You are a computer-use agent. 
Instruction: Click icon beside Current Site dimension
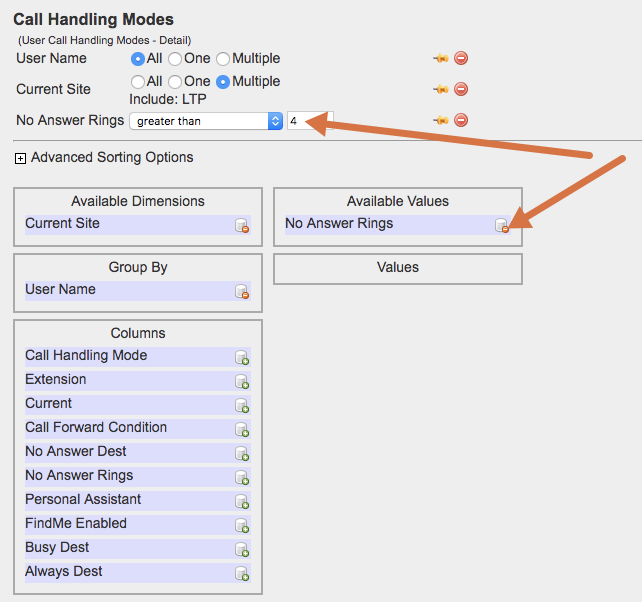(x=241, y=226)
